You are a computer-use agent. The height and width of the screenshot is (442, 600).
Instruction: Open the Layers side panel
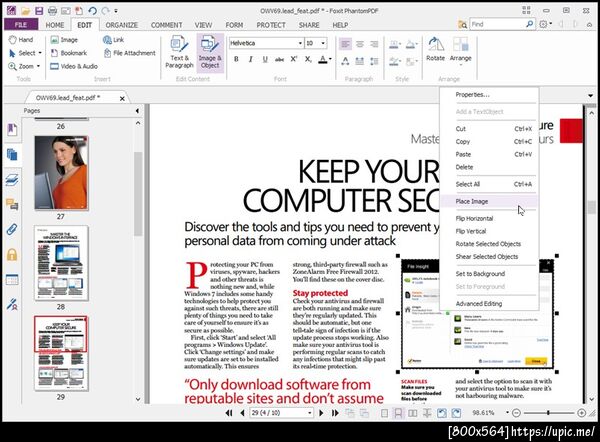12,180
